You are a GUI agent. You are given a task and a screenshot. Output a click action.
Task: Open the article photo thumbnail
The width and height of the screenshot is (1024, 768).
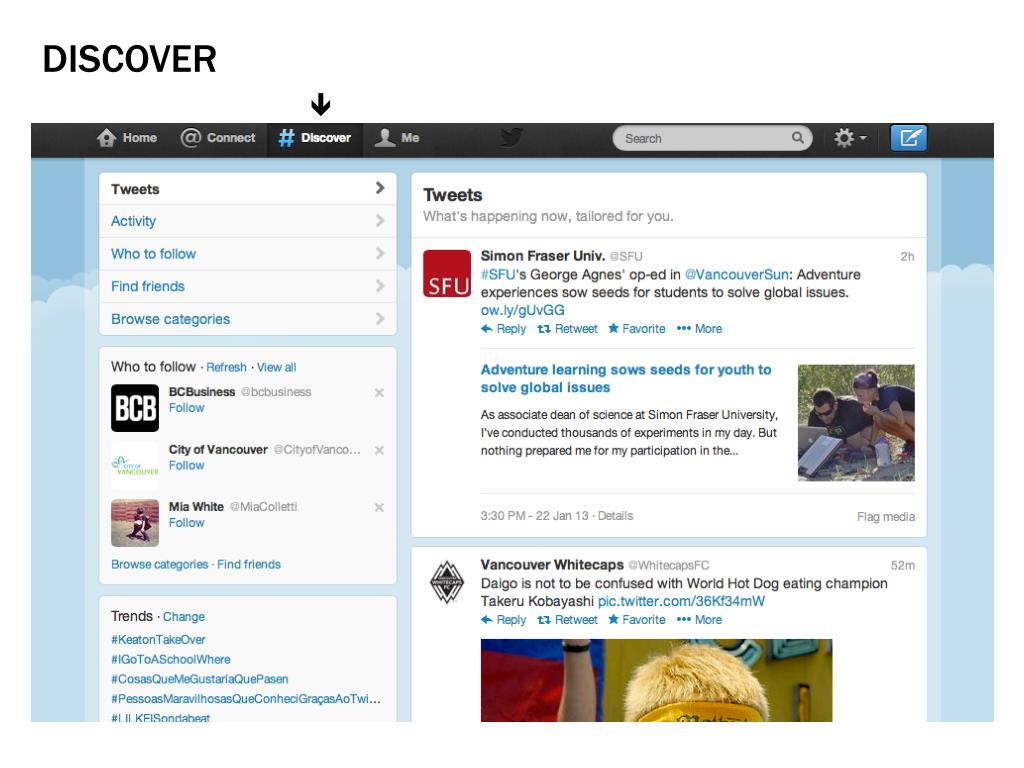pos(856,423)
